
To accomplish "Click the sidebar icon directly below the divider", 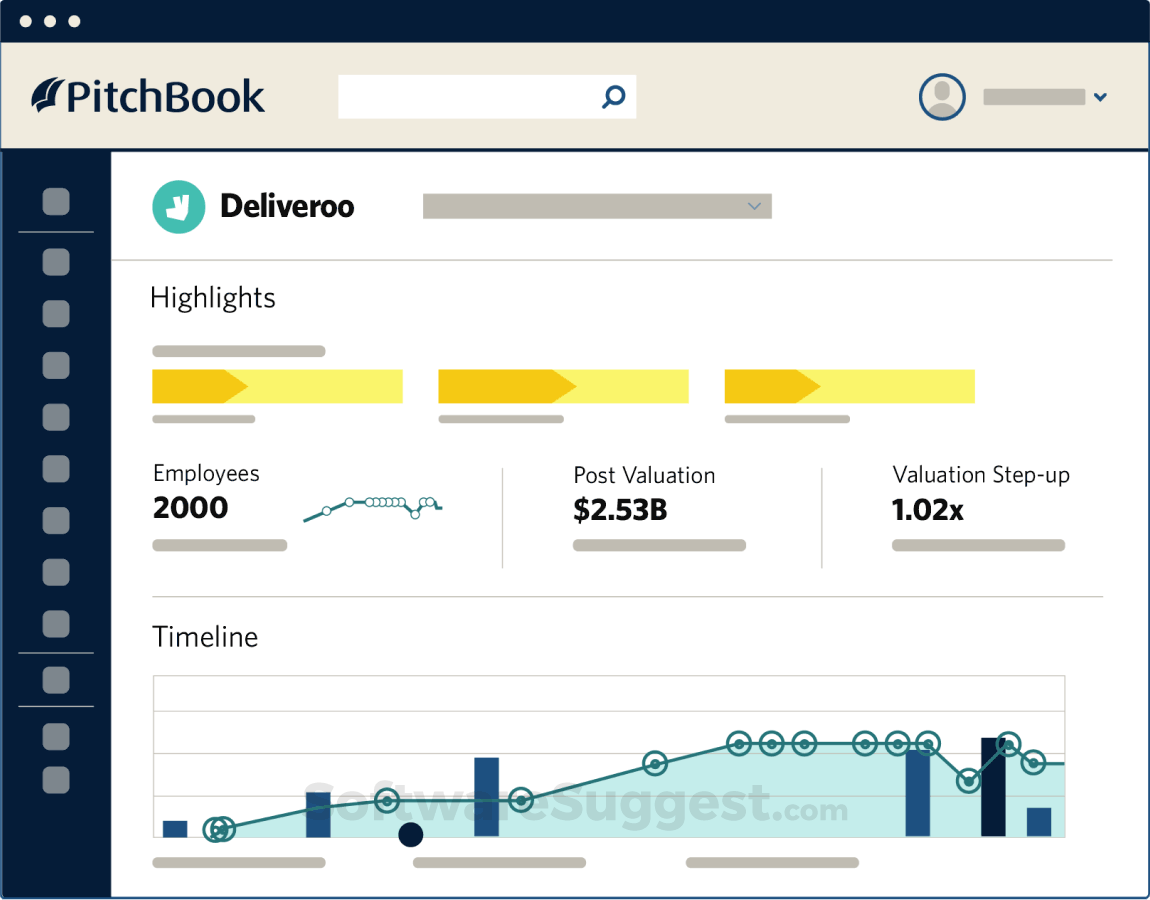I will click(x=55, y=261).
